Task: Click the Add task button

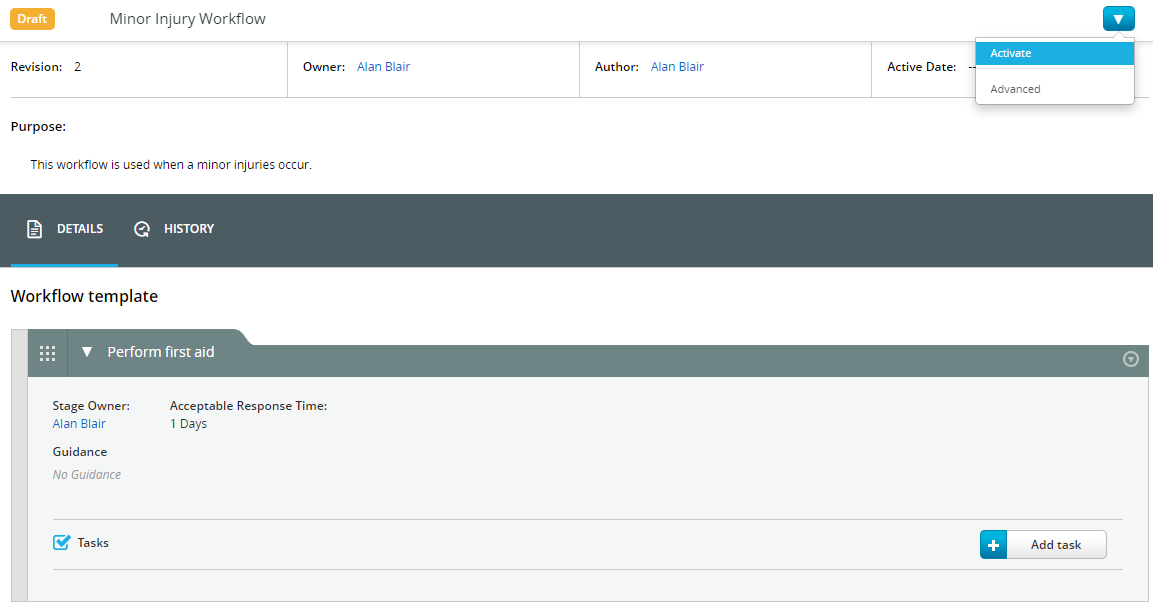Action: coord(1043,545)
